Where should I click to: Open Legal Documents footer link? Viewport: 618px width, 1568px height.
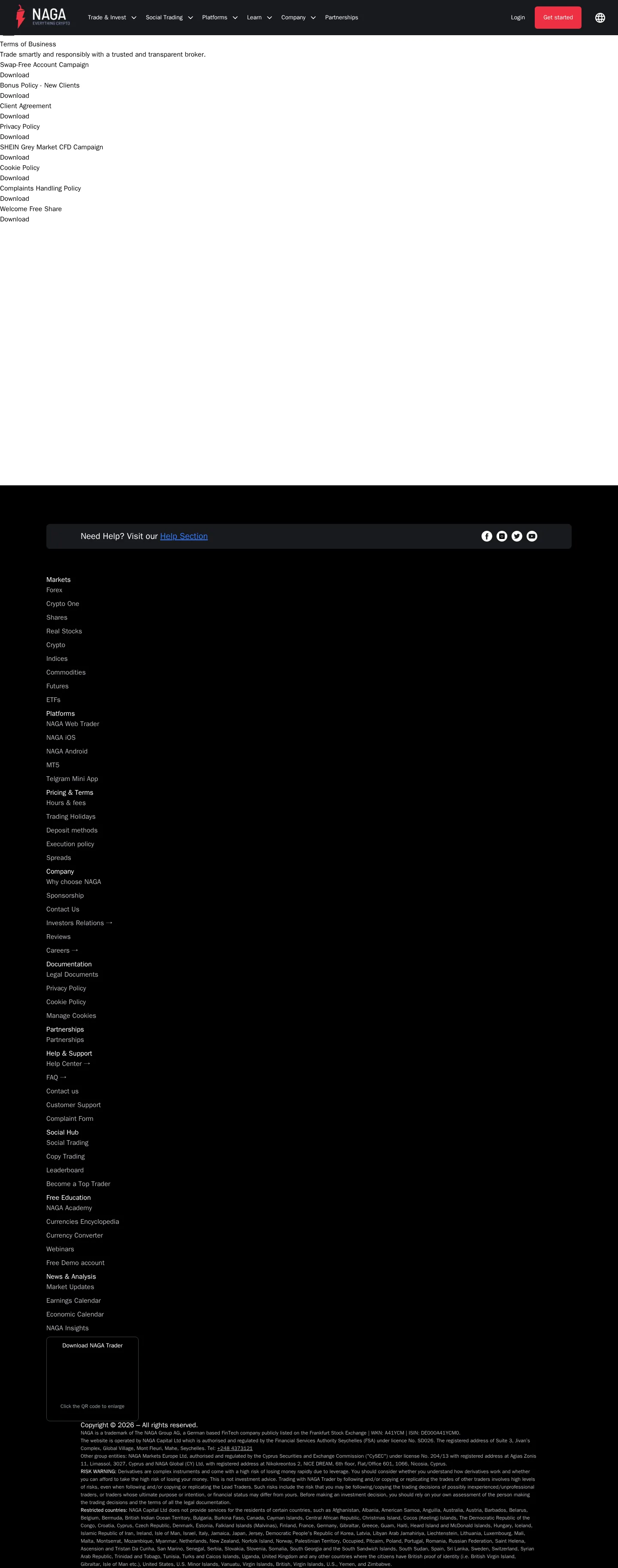coord(72,975)
